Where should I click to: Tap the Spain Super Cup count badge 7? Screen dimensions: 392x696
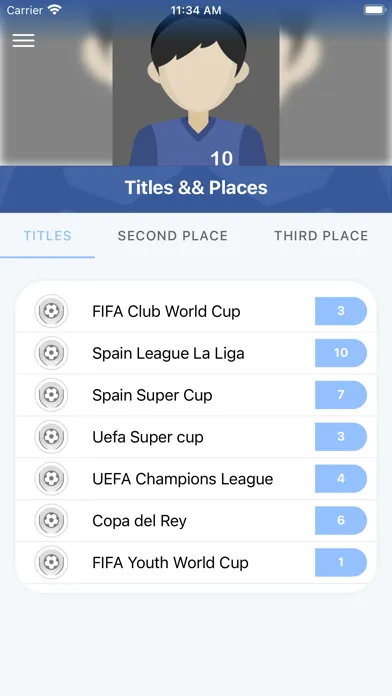(x=341, y=395)
